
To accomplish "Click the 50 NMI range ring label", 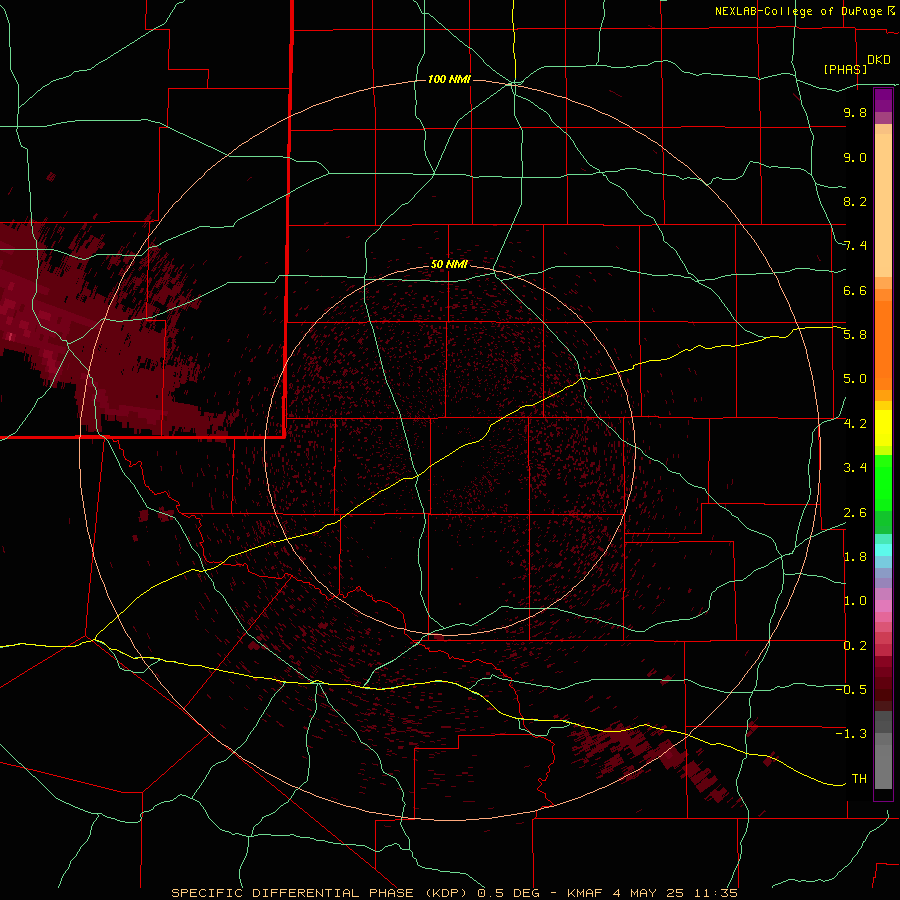I will pos(449,264).
